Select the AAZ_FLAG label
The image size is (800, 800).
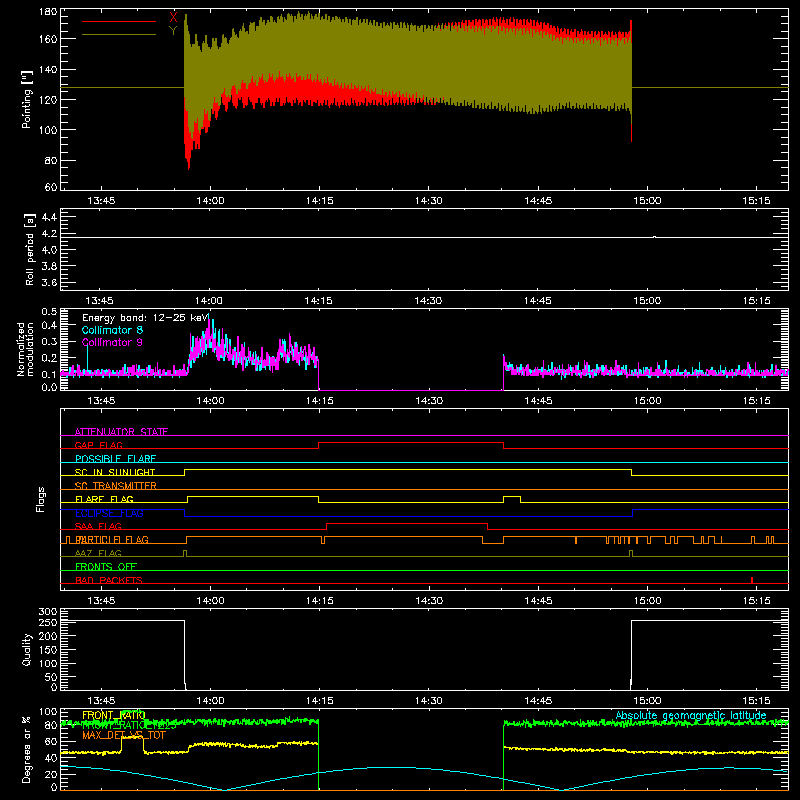(x=98, y=553)
